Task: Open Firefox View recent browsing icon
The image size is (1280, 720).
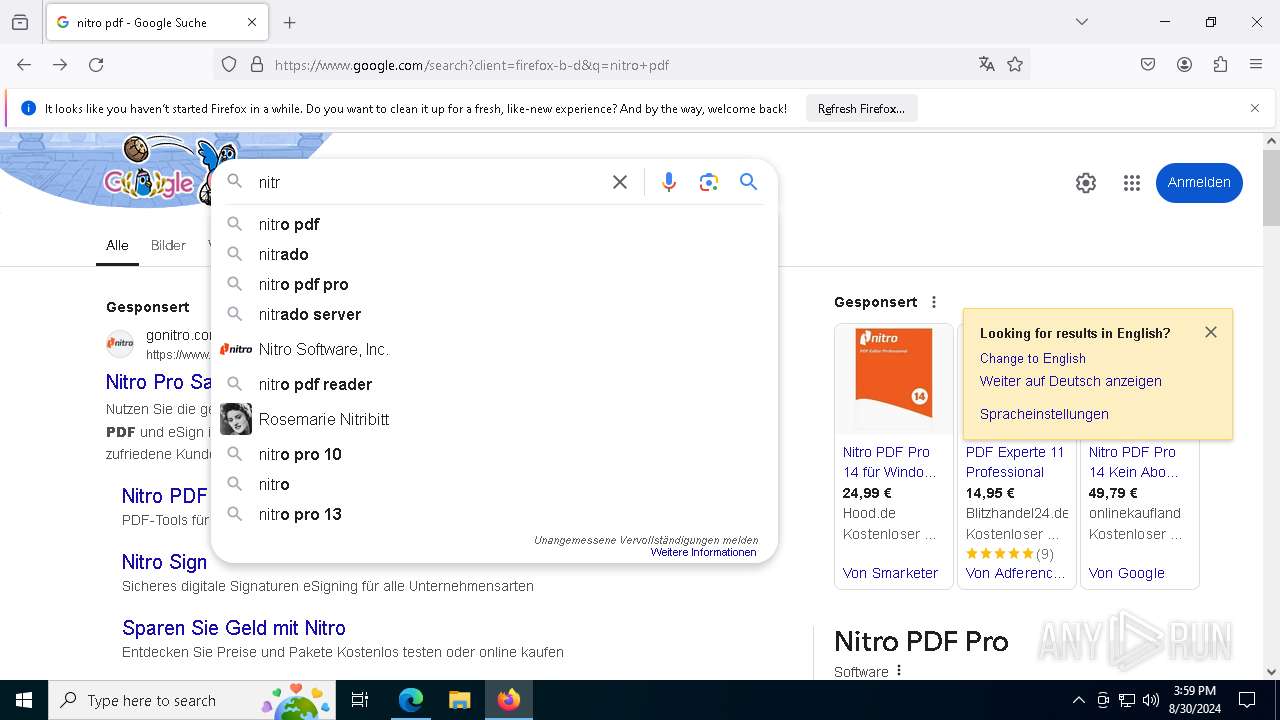Action: [20, 22]
